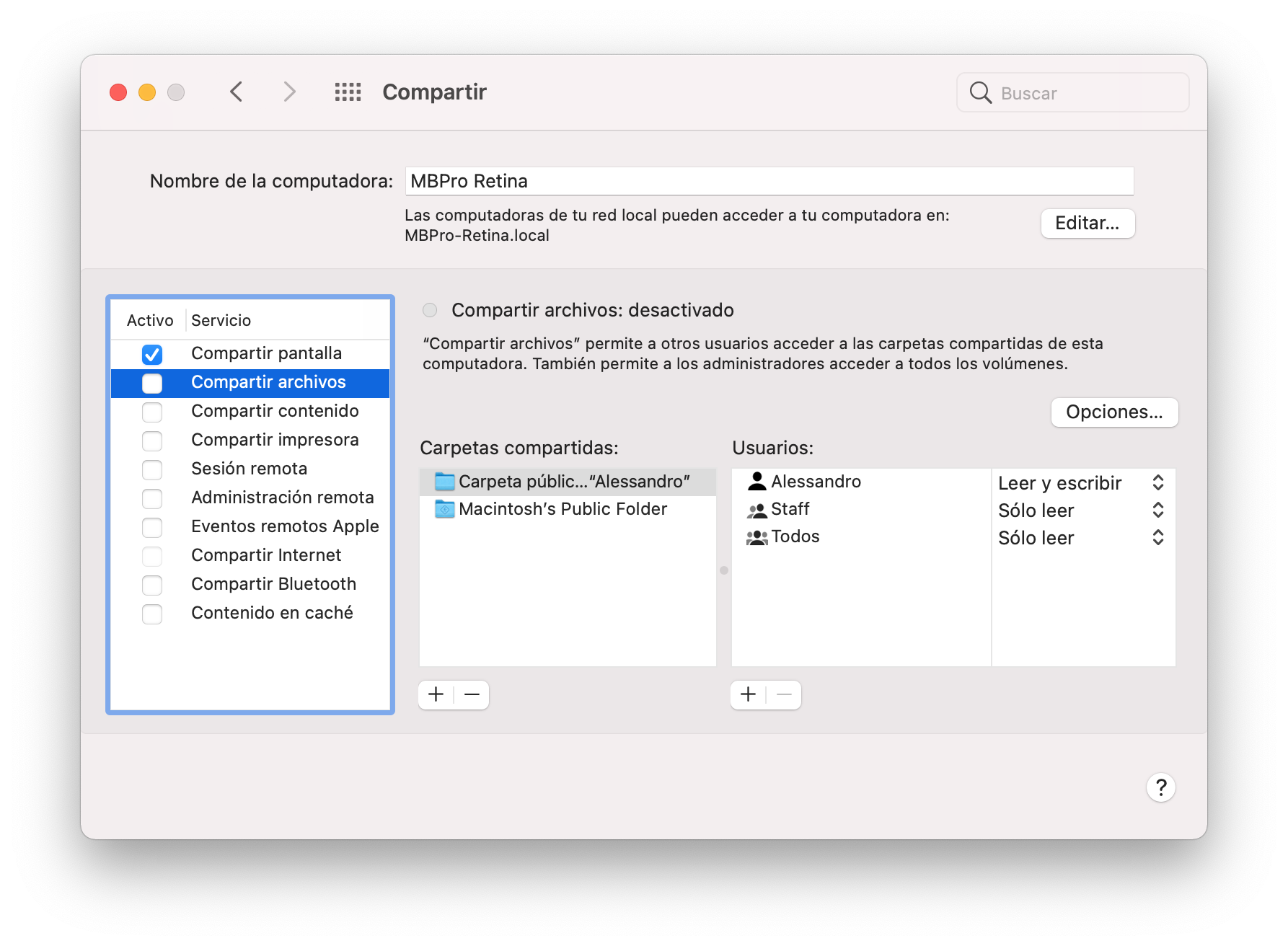
Task: Click the computer name text field
Action: pyautogui.click(x=769, y=181)
